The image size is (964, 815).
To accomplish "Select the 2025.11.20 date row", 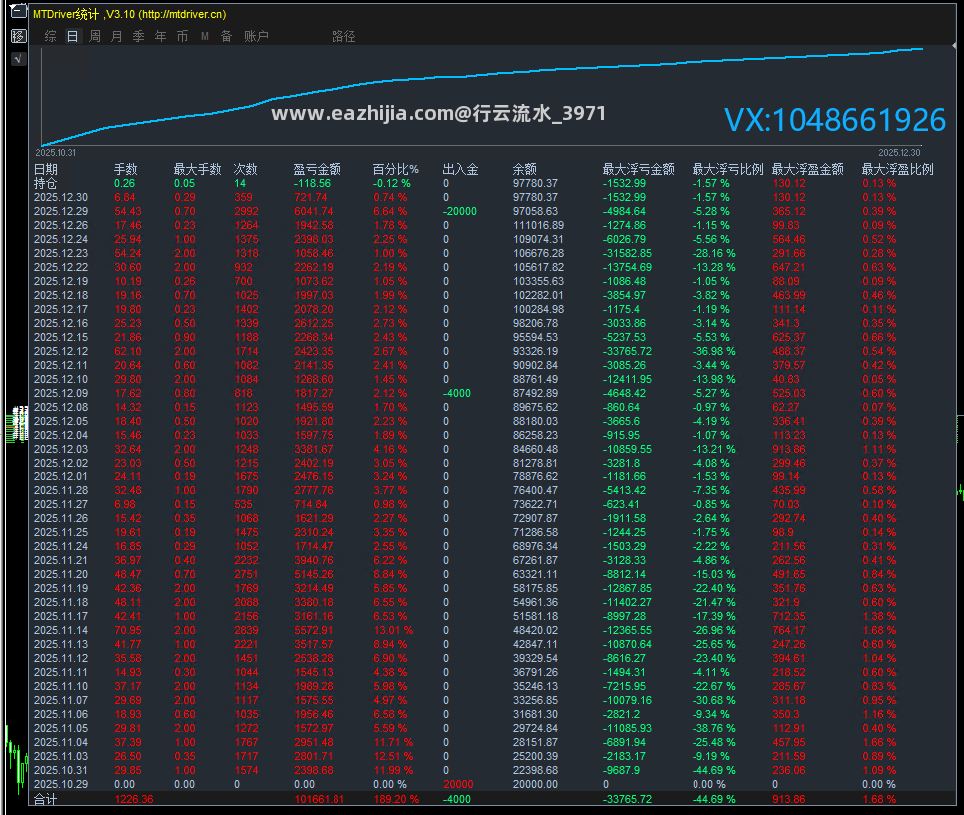I will pos(61,574).
